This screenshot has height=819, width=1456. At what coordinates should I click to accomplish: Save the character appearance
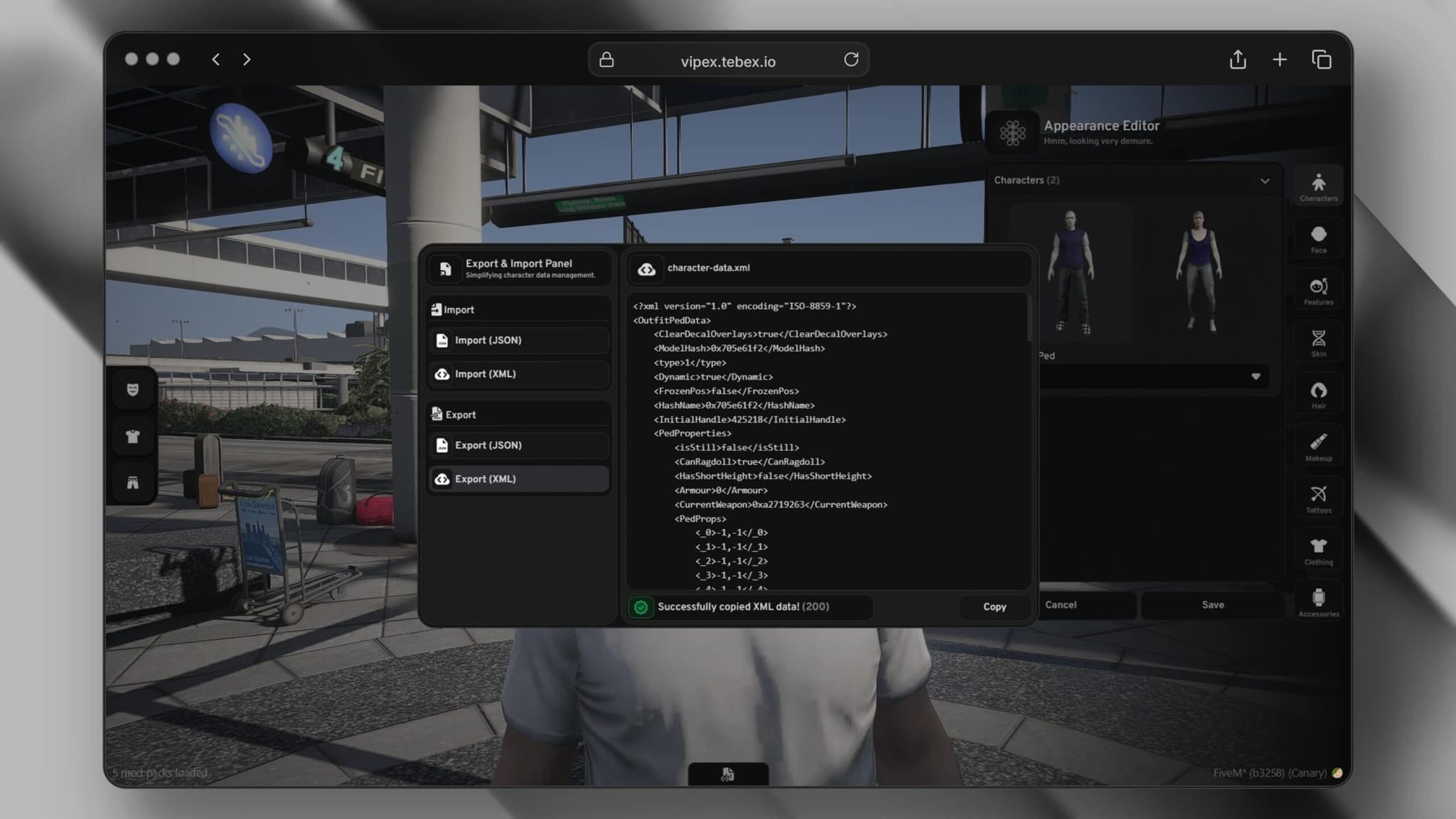click(1213, 604)
